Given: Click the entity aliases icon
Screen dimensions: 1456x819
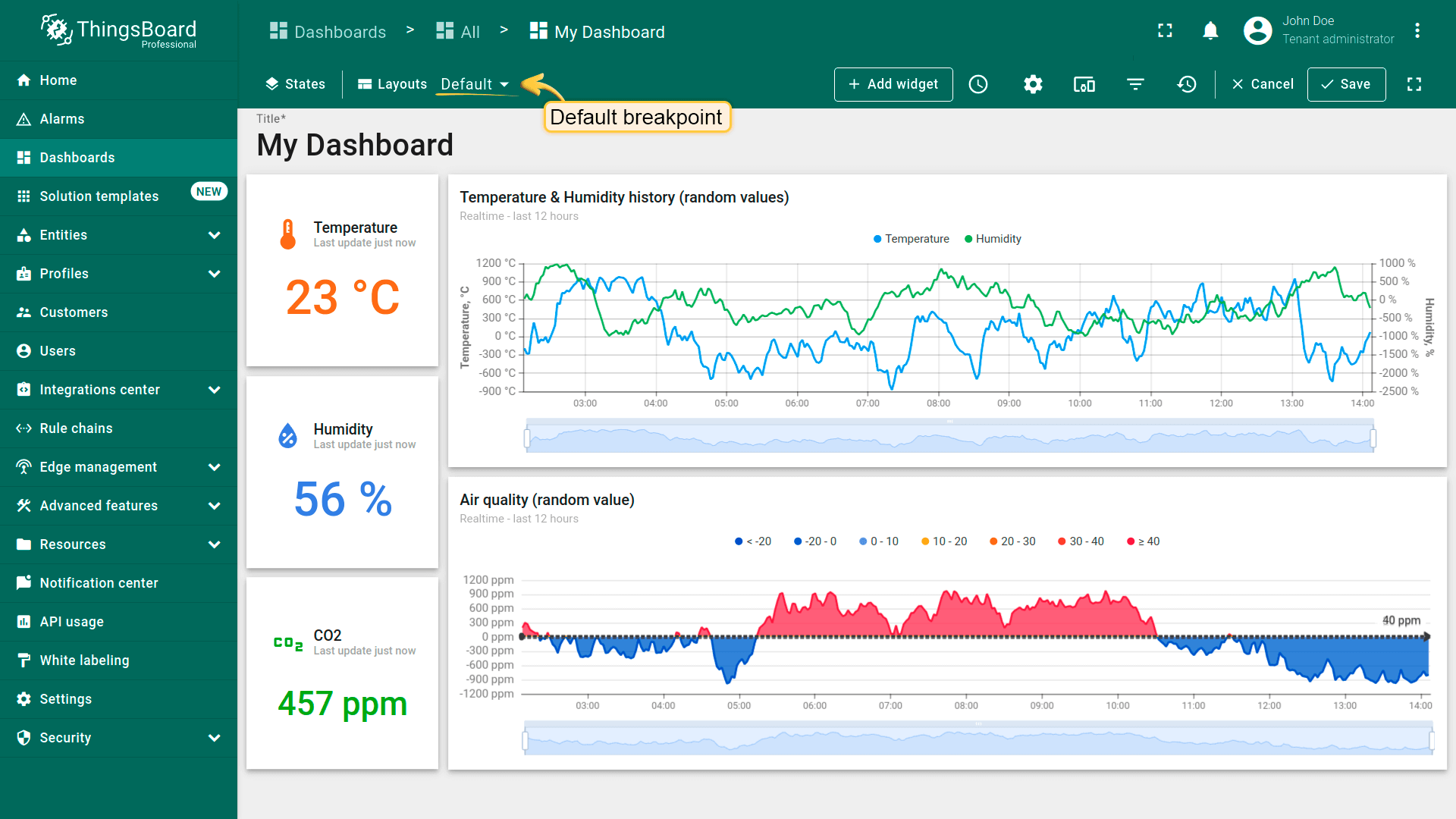Looking at the screenshot, I should pos(1084,84).
